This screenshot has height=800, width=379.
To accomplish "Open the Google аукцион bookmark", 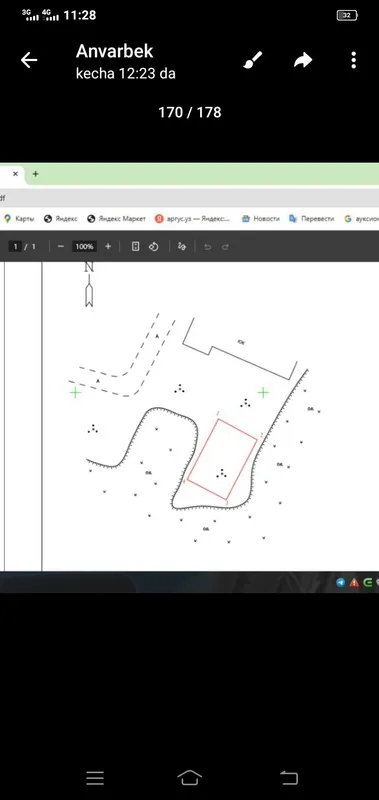I will pyautogui.click(x=361, y=218).
